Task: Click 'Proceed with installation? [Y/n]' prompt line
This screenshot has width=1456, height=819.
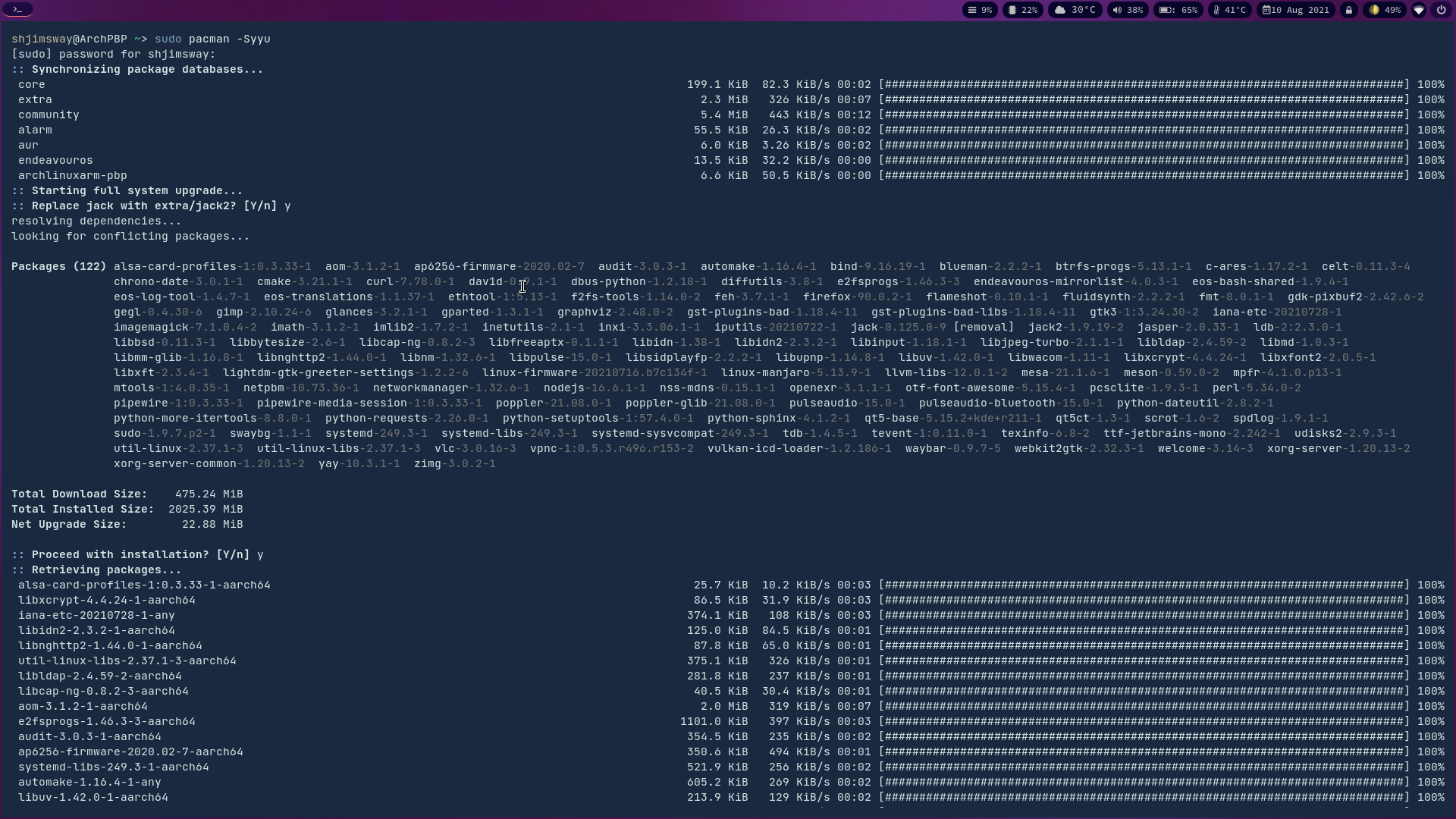Action: coord(136,555)
